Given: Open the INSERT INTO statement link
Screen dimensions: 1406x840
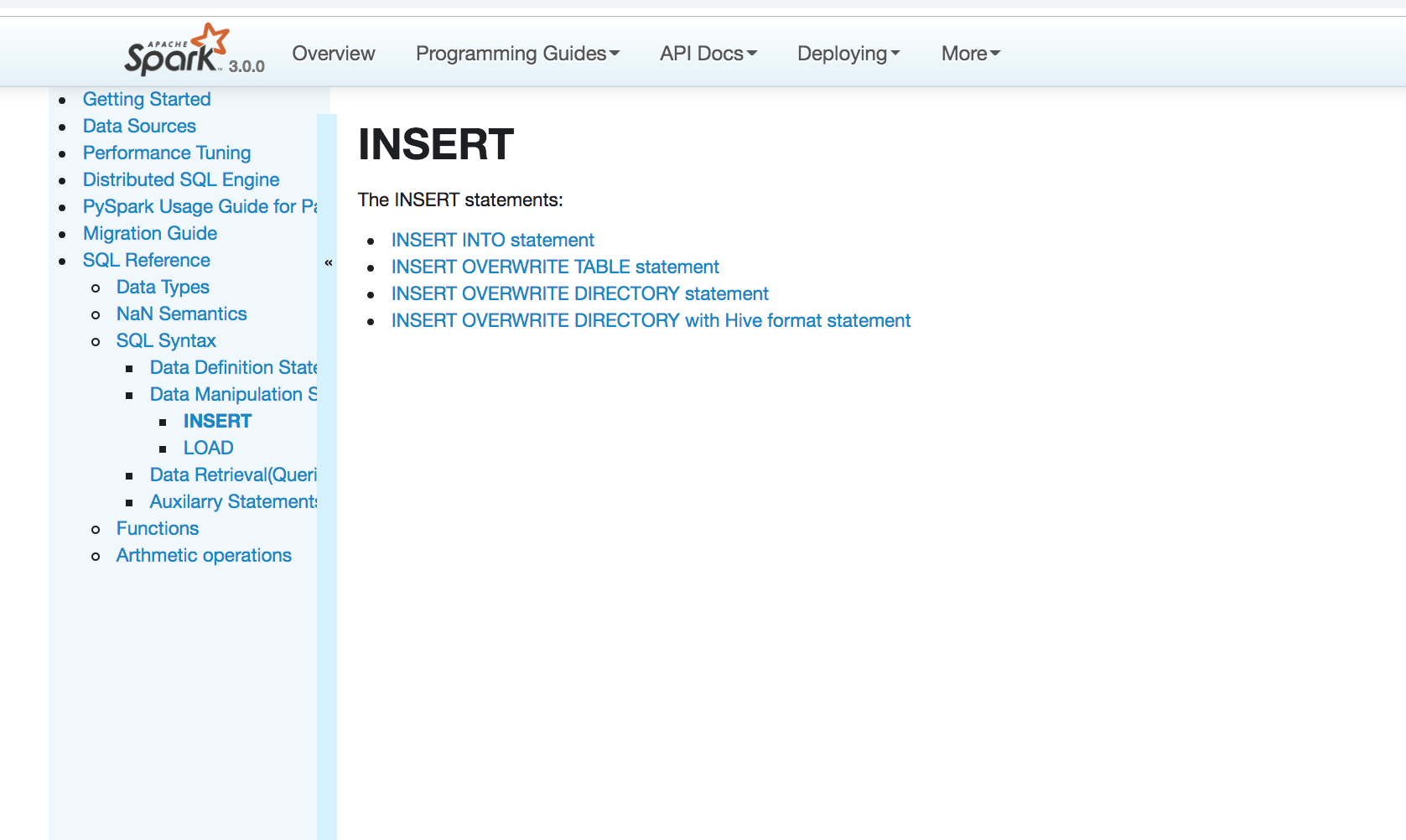Looking at the screenshot, I should [x=493, y=240].
